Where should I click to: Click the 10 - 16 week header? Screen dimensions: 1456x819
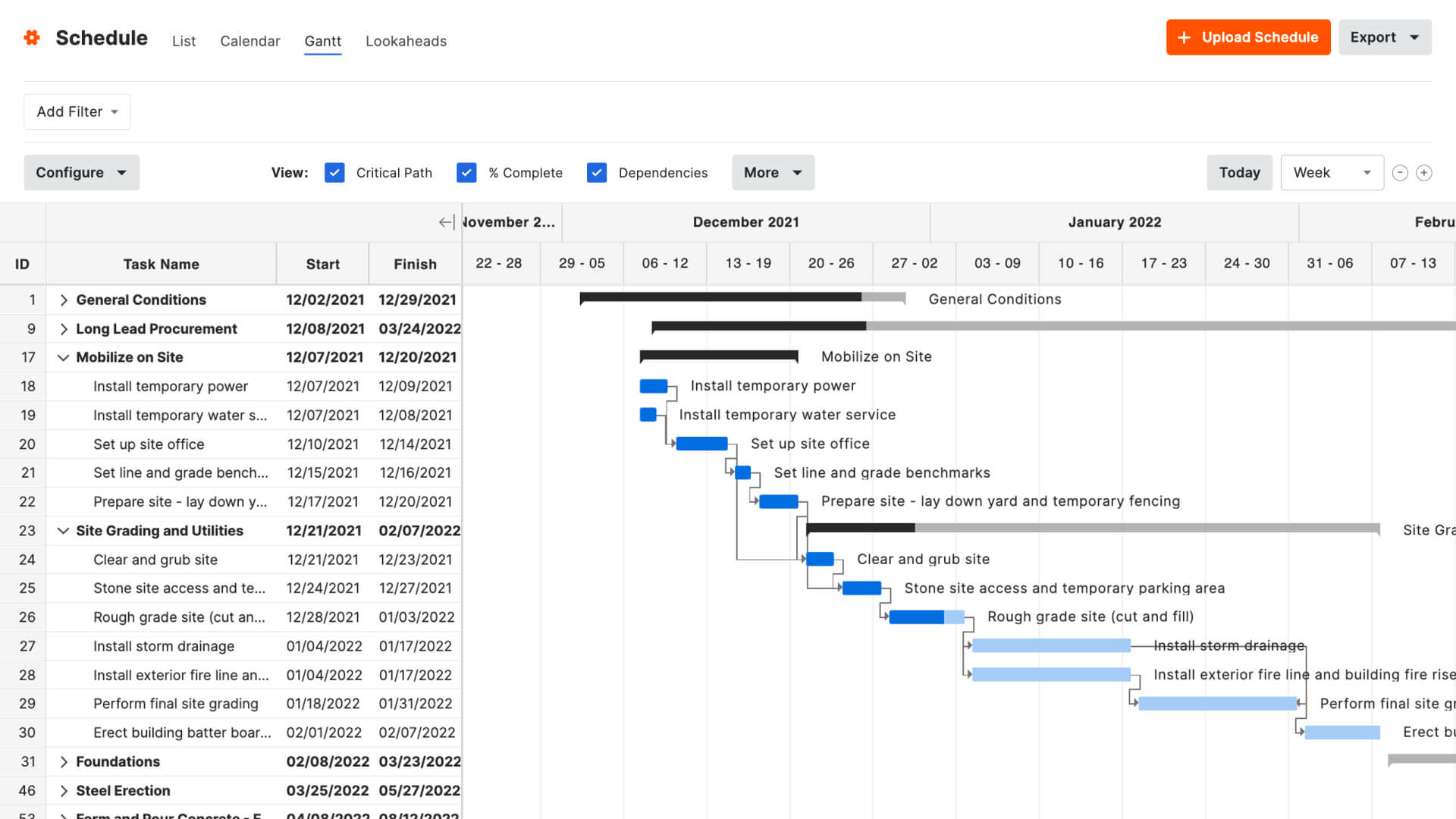(x=1081, y=263)
